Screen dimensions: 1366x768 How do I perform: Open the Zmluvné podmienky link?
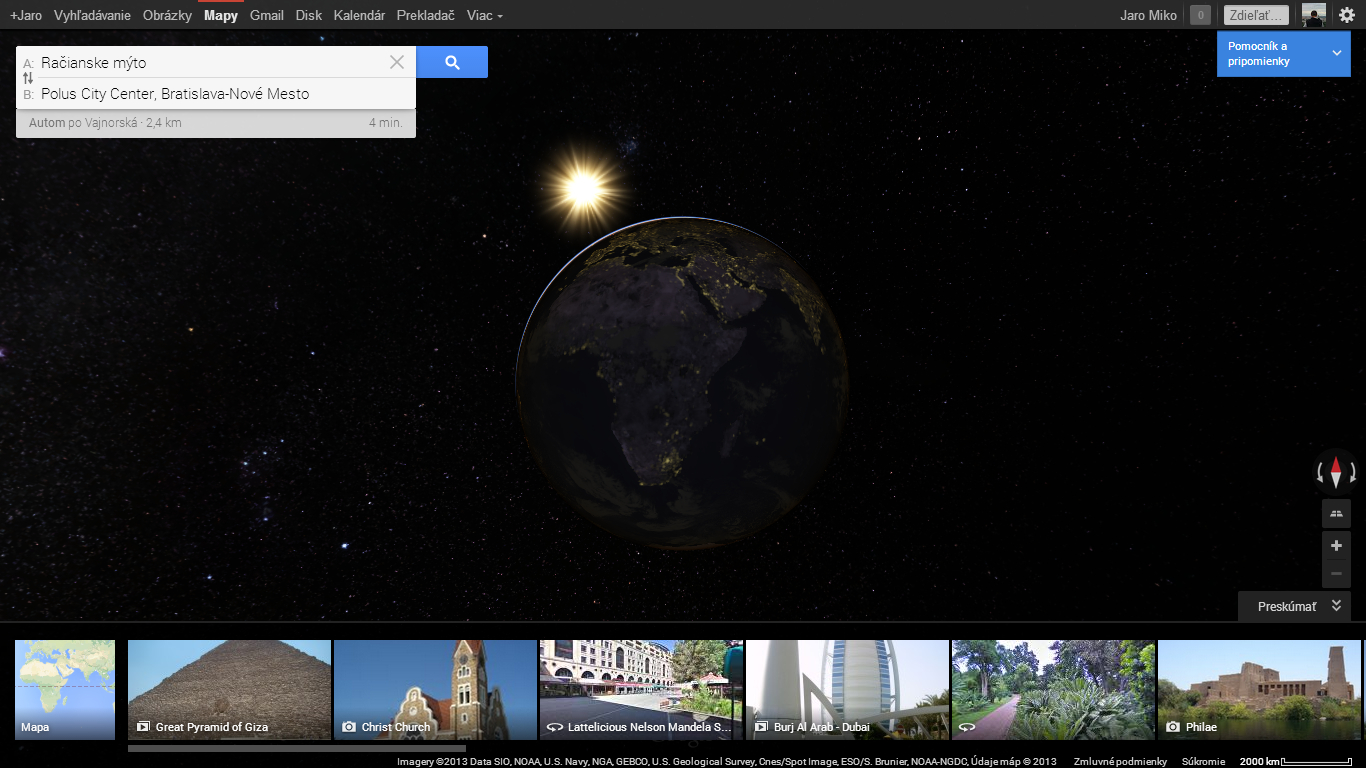point(1120,762)
